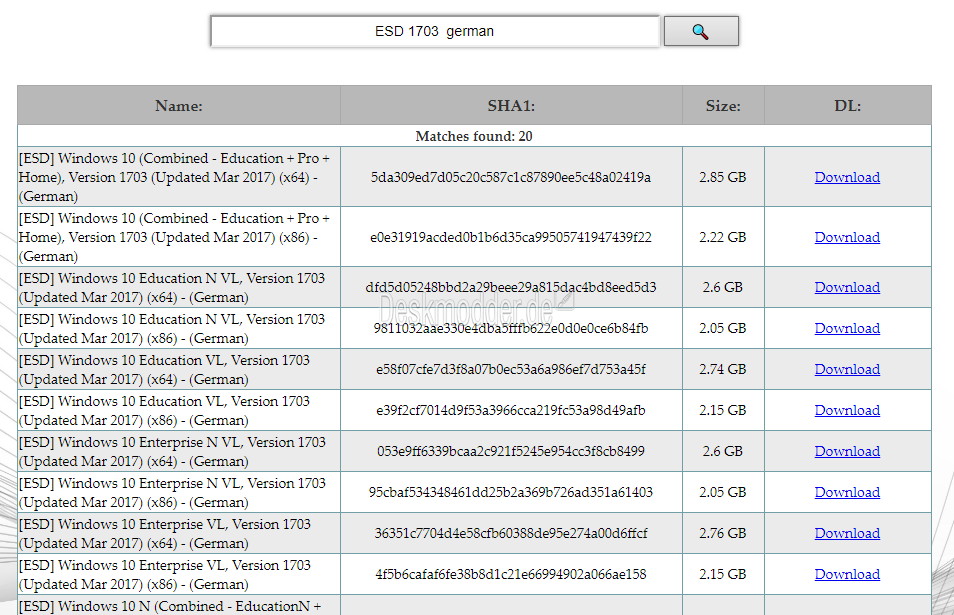Click size 2.6 GB in Education N VL x64 row
The height and width of the screenshot is (615, 954).
click(723, 287)
